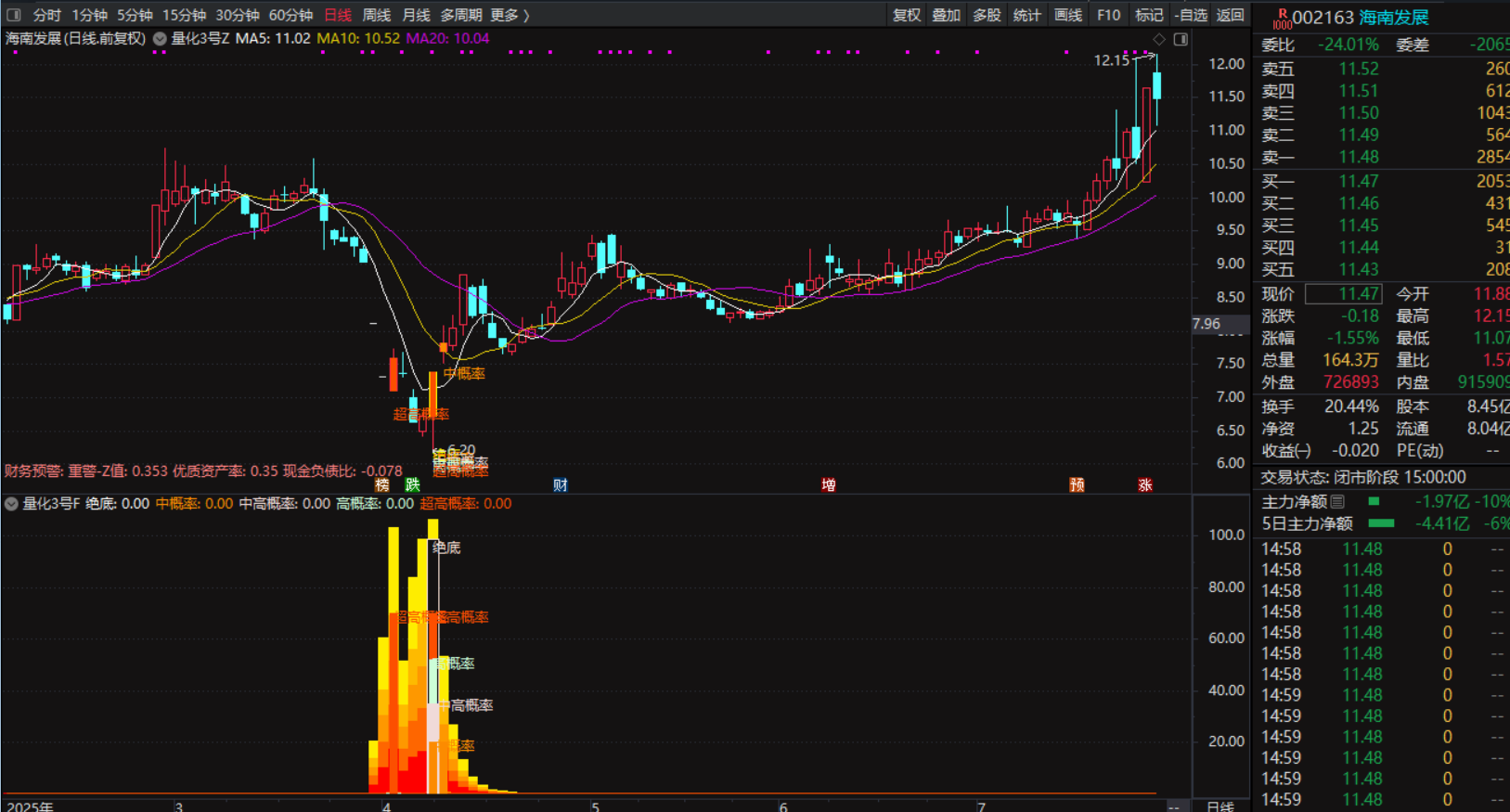Image resolution: width=1510 pixels, height=812 pixels.
Task: Expand the 量化3号Z main indicator dropdown
Action: click(x=160, y=39)
